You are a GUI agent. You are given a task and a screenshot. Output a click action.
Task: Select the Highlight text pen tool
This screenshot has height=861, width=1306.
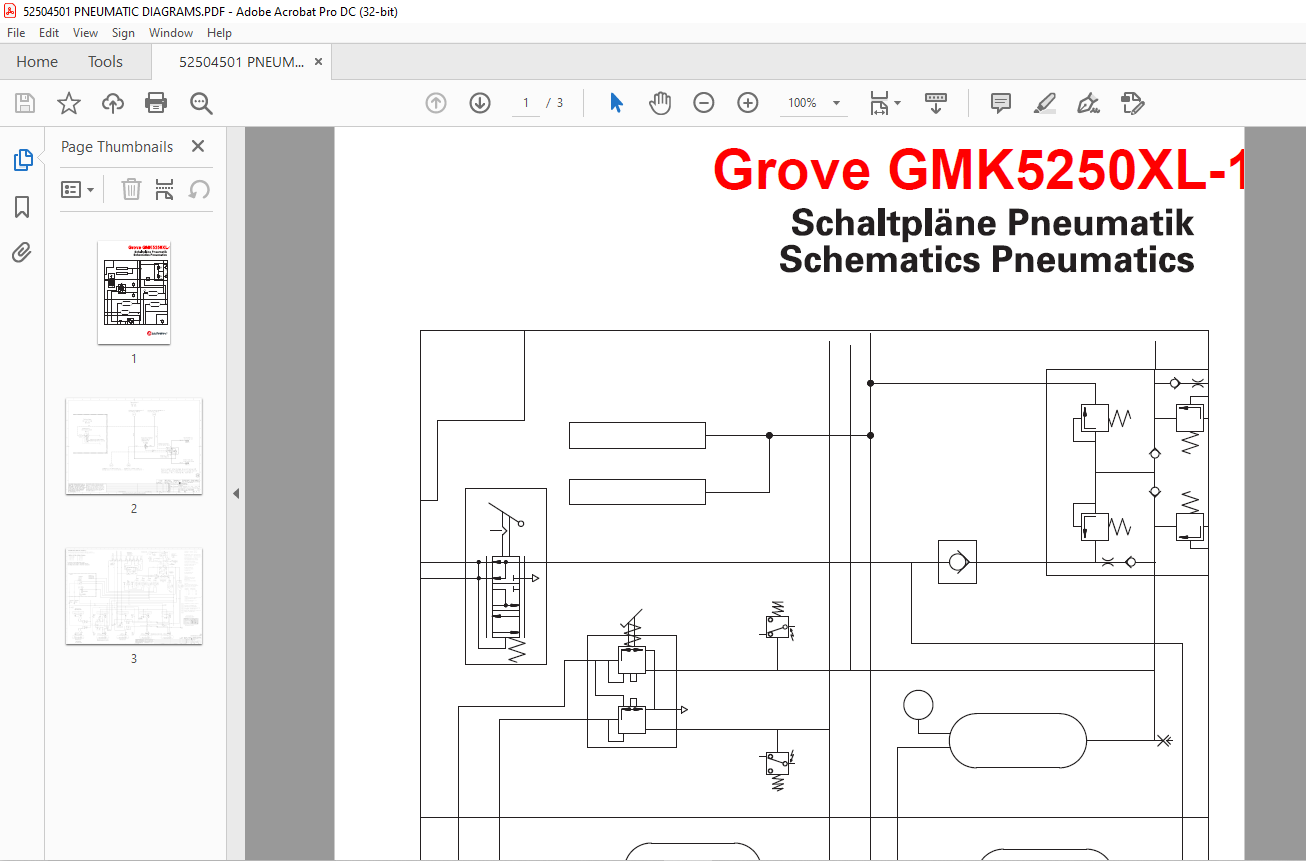[1044, 103]
